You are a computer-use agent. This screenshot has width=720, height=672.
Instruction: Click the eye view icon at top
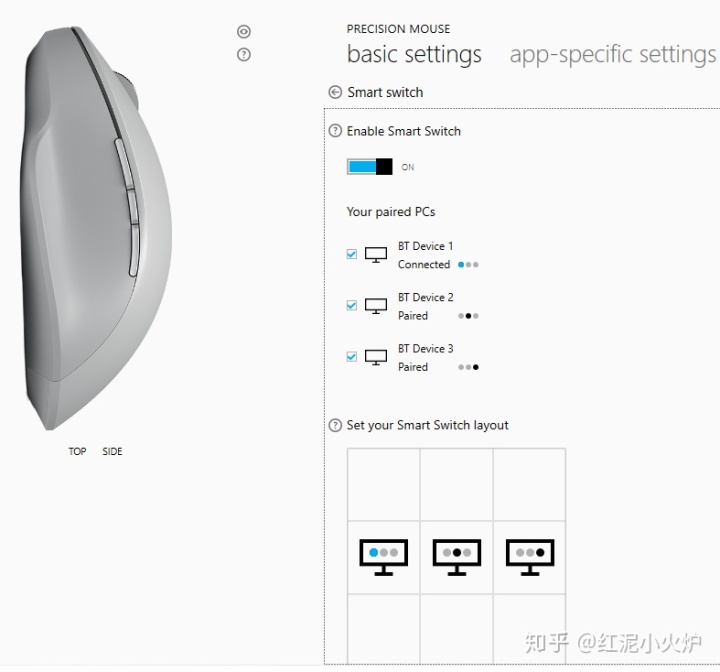[243, 32]
